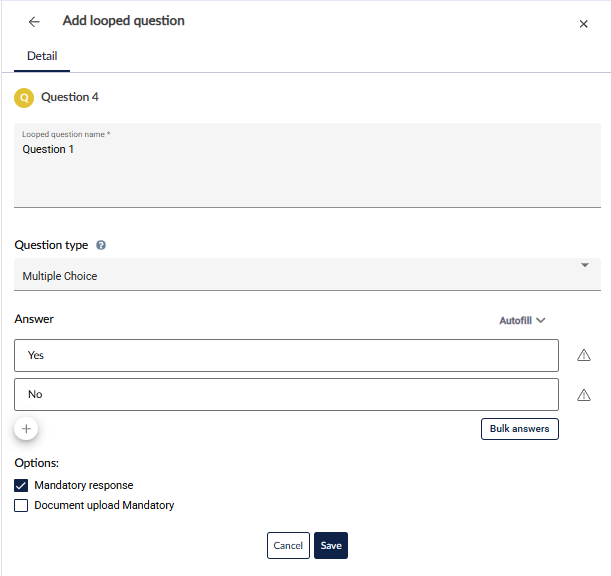Click the warning icon beside Yes answer
The width and height of the screenshot is (611, 576).
click(585, 355)
